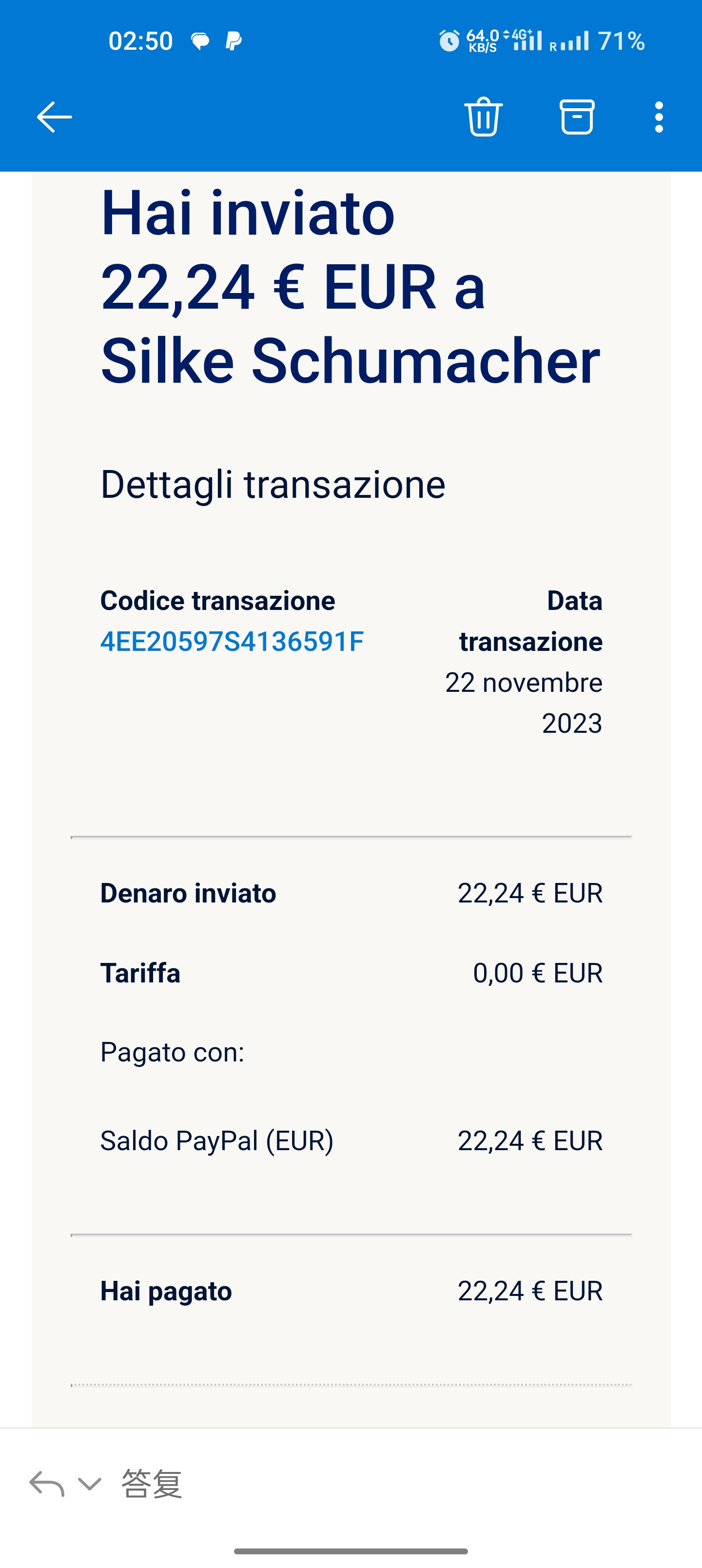Tap the date 22 novembre 2023

[x=524, y=703]
